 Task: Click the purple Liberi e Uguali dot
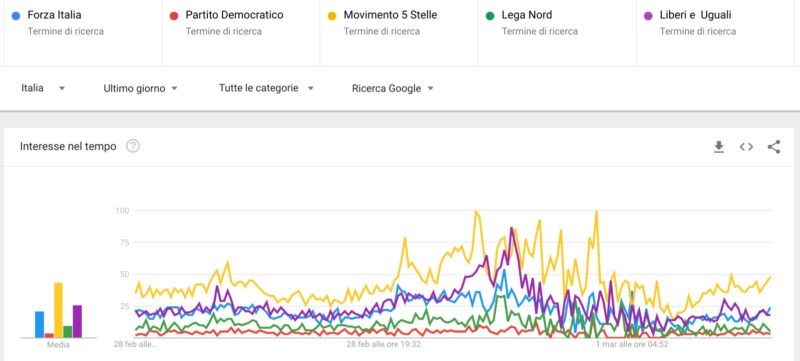(x=648, y=16)
